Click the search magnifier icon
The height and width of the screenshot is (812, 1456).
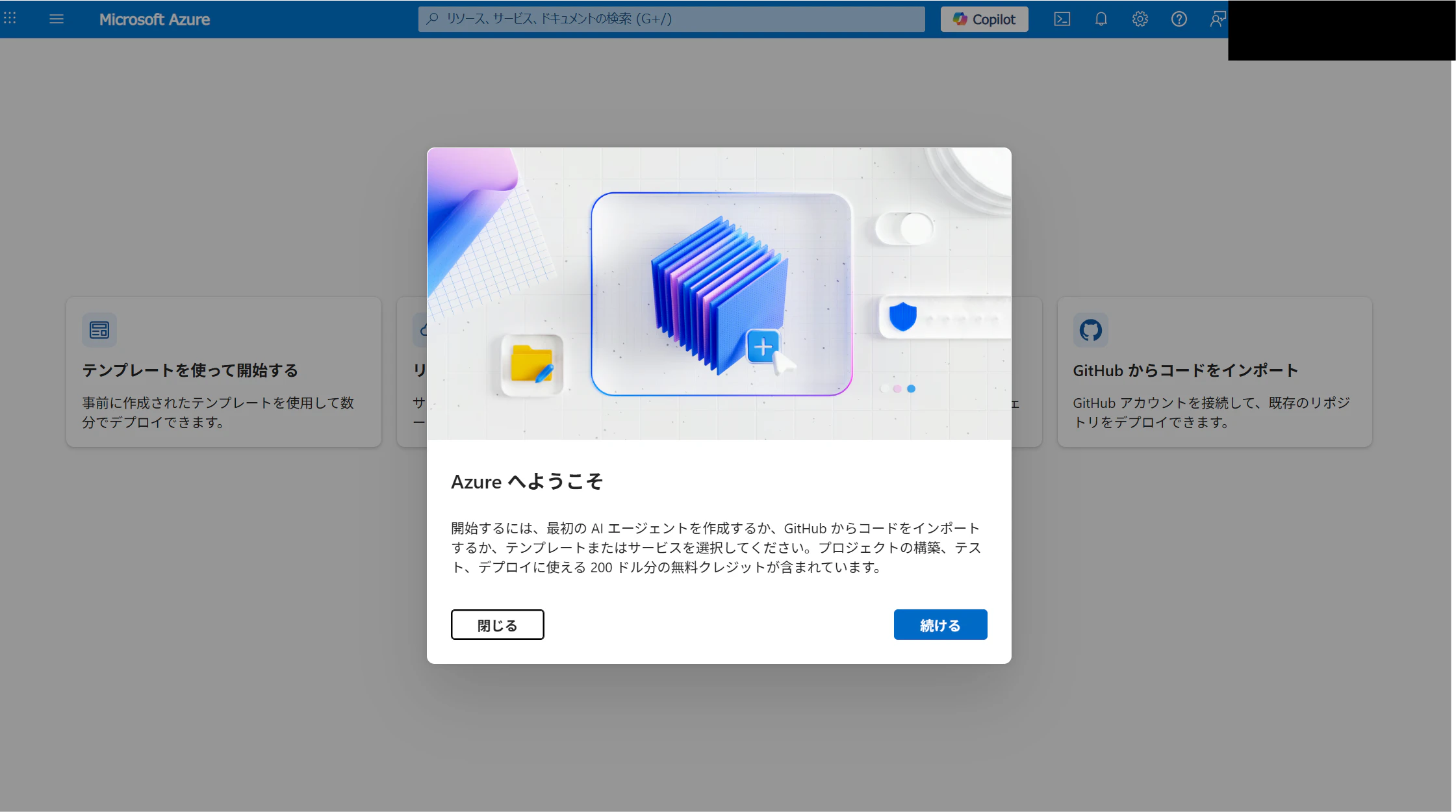(x=432, y=19)
